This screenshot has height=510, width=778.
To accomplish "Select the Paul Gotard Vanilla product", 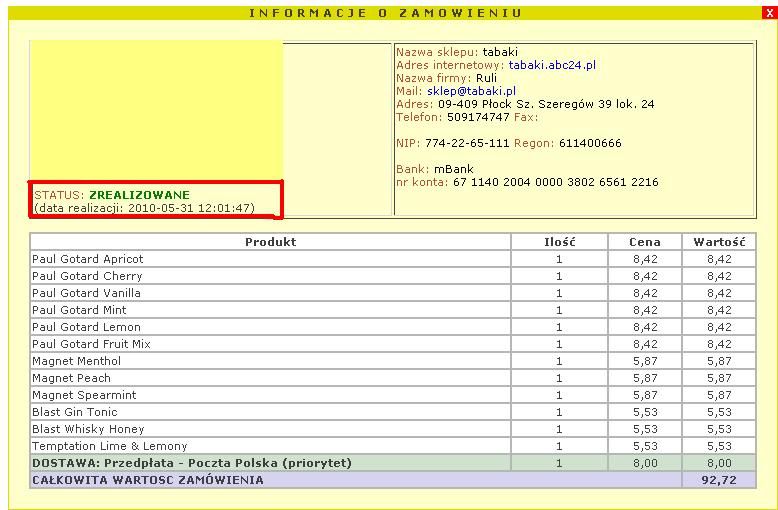I will click(86, 293).
